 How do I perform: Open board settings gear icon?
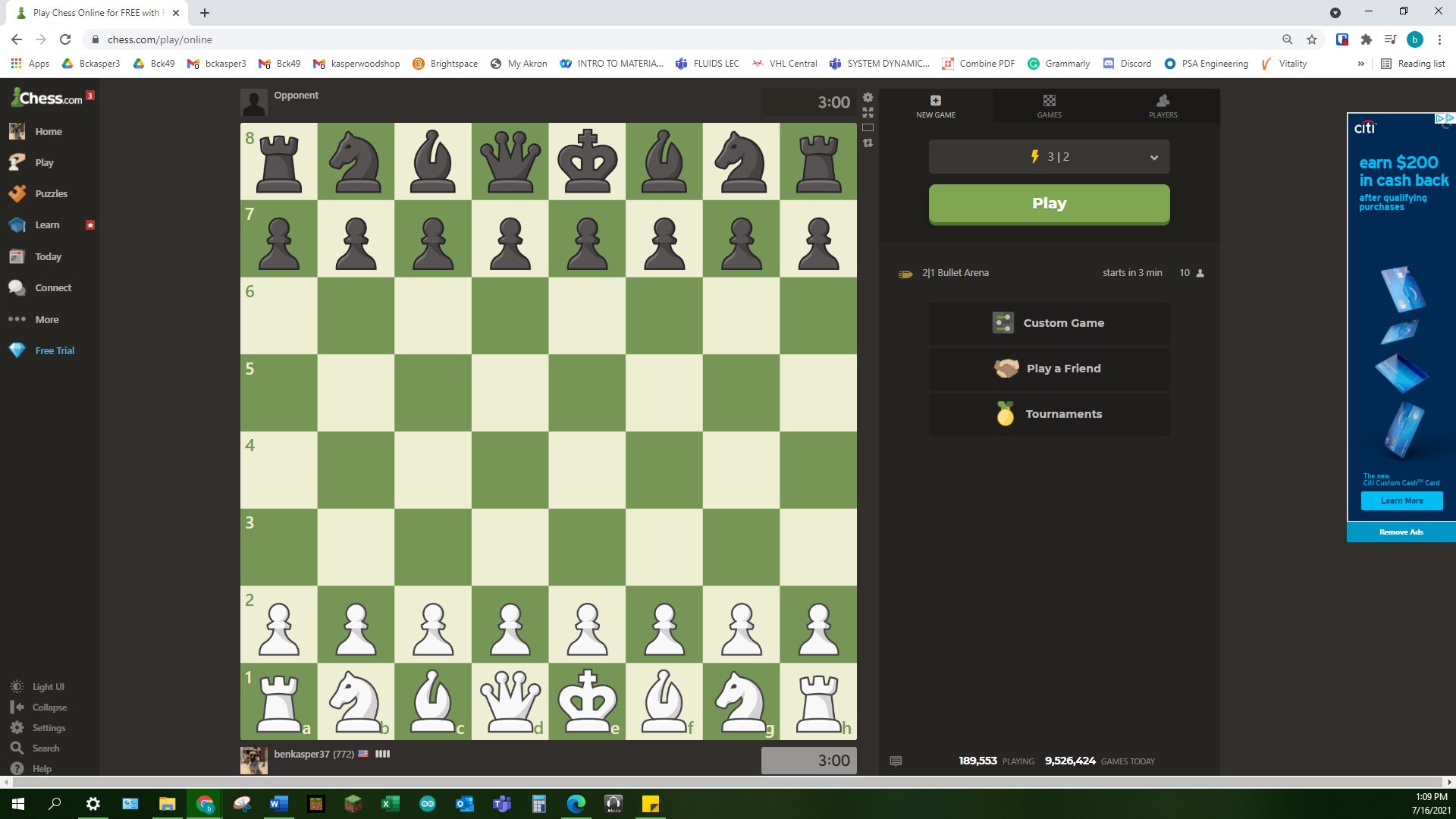pyautogui.click(x=868, y=98)
